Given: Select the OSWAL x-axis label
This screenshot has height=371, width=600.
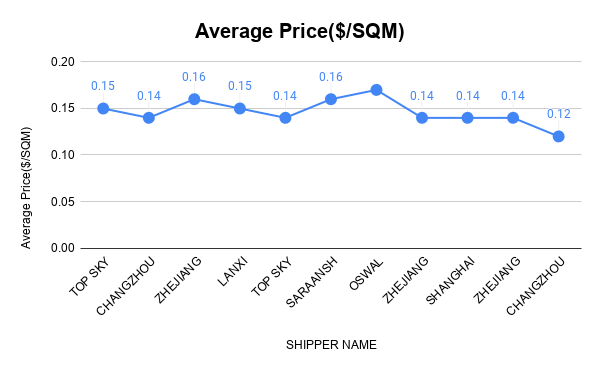Looking at the screenshot, I should point(366,275).
